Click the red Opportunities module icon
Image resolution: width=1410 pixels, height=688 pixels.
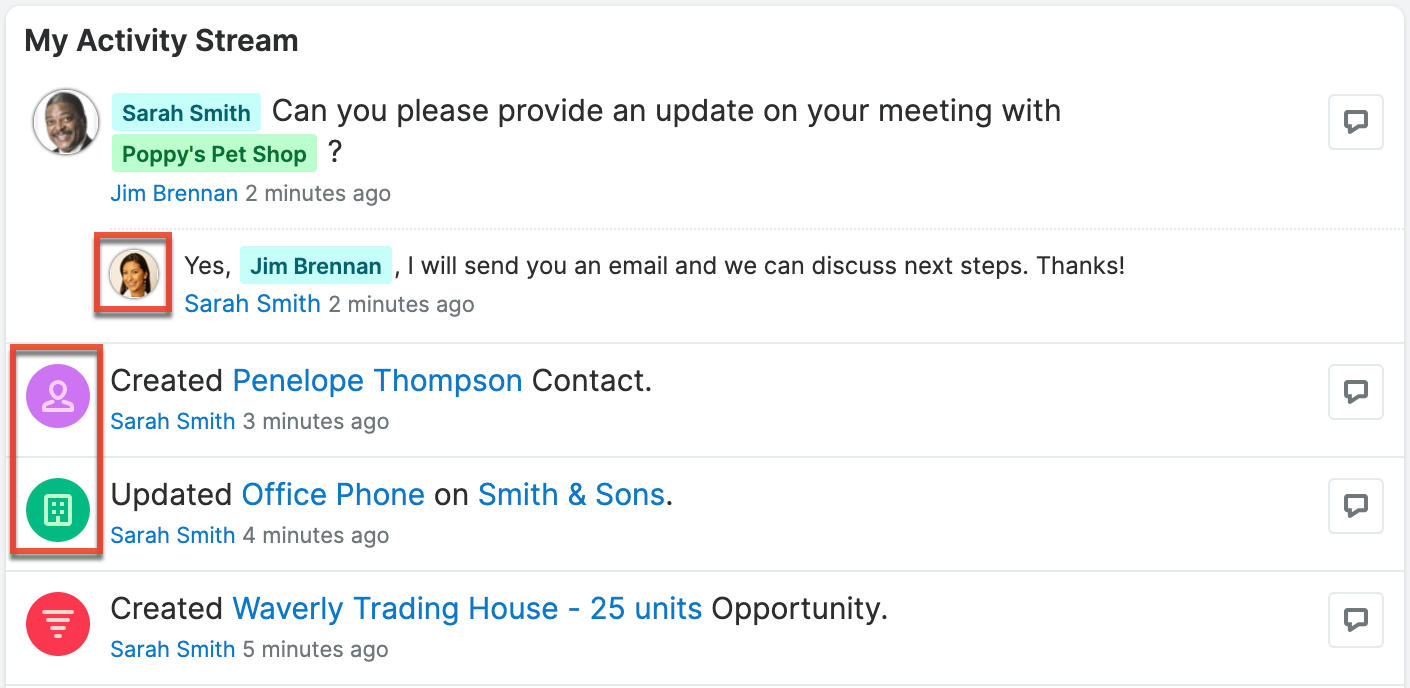(x=58, y=624)
